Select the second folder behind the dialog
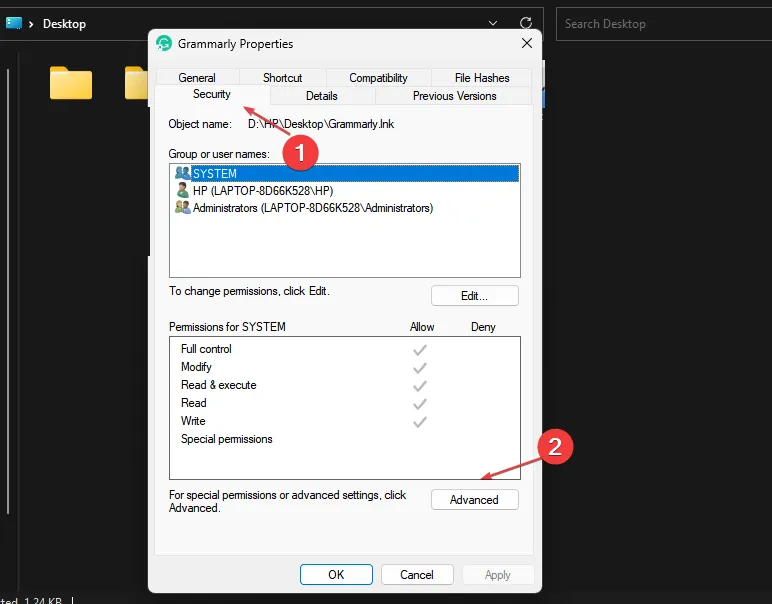This screenshot has height=604, width=772. click(x=136, y=83)
